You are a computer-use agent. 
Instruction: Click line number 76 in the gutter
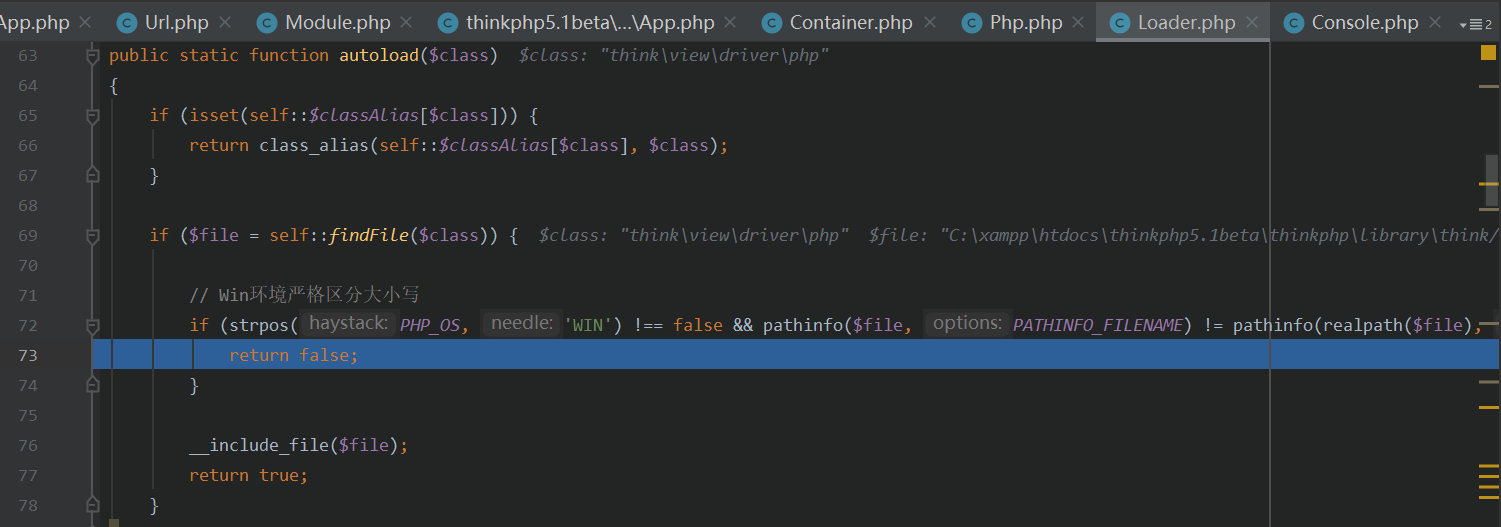pos(28,445)
